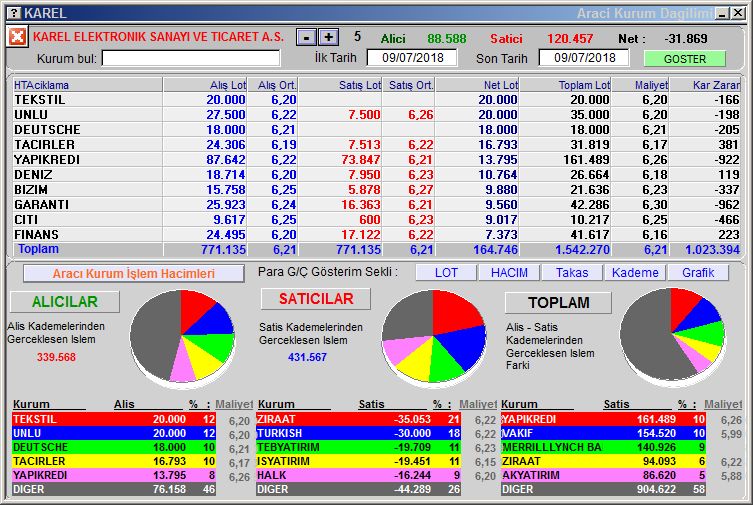
Task: Click the pink AKYATIRIM total legend row
Action: [603, 475]
